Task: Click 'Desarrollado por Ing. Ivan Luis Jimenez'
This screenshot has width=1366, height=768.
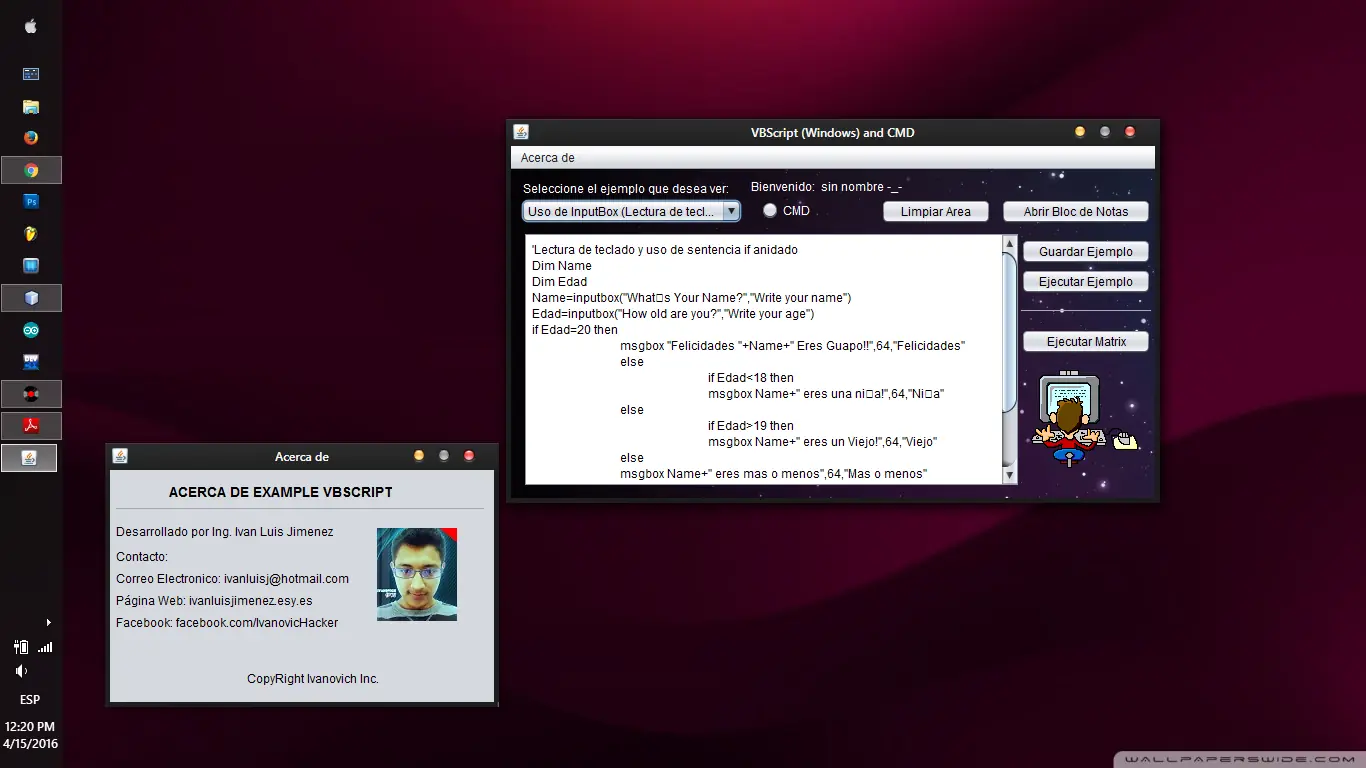Action: point(225,532)
